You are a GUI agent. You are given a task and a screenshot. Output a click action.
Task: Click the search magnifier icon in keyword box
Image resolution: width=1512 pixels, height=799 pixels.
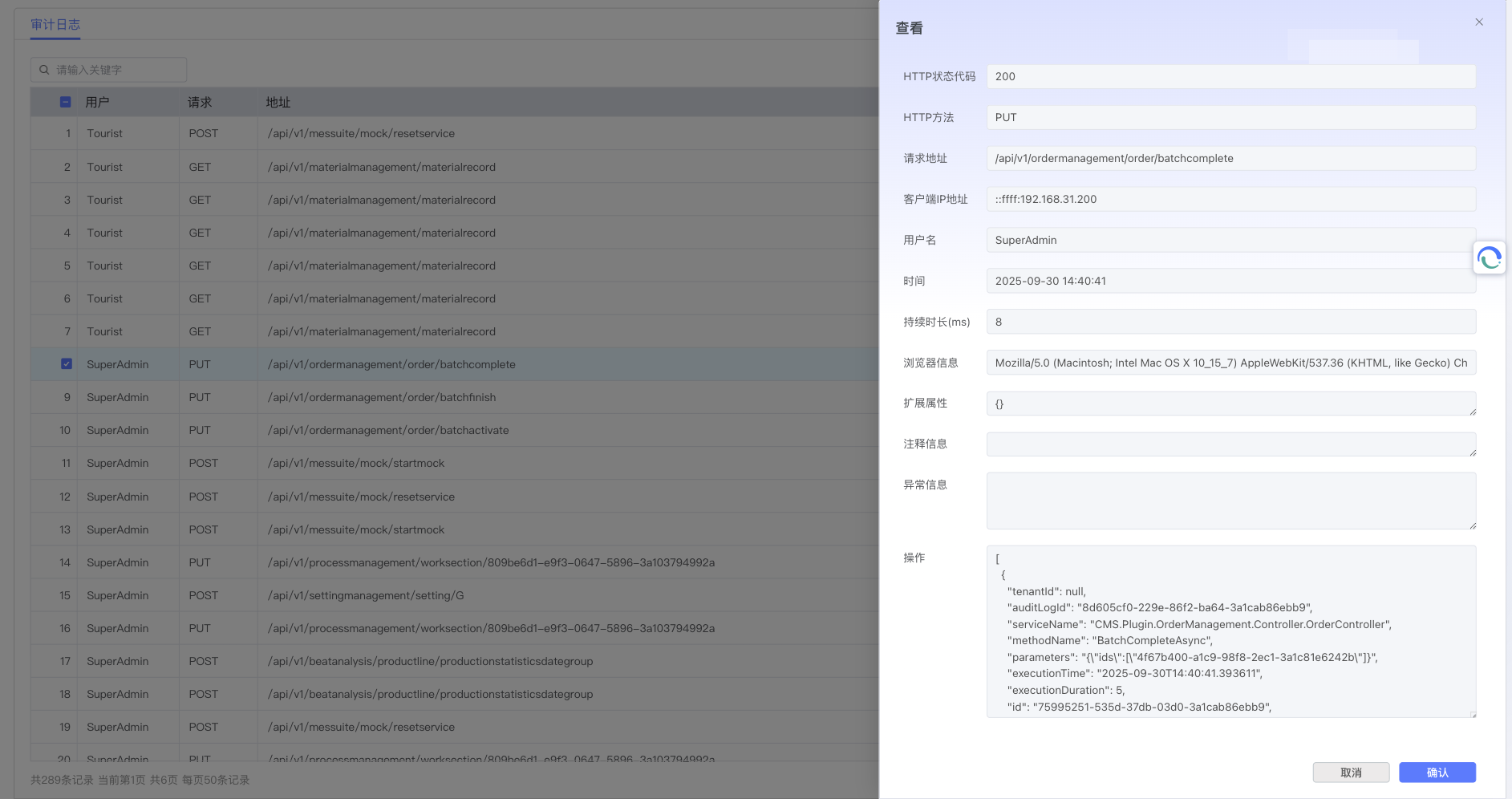45,70
